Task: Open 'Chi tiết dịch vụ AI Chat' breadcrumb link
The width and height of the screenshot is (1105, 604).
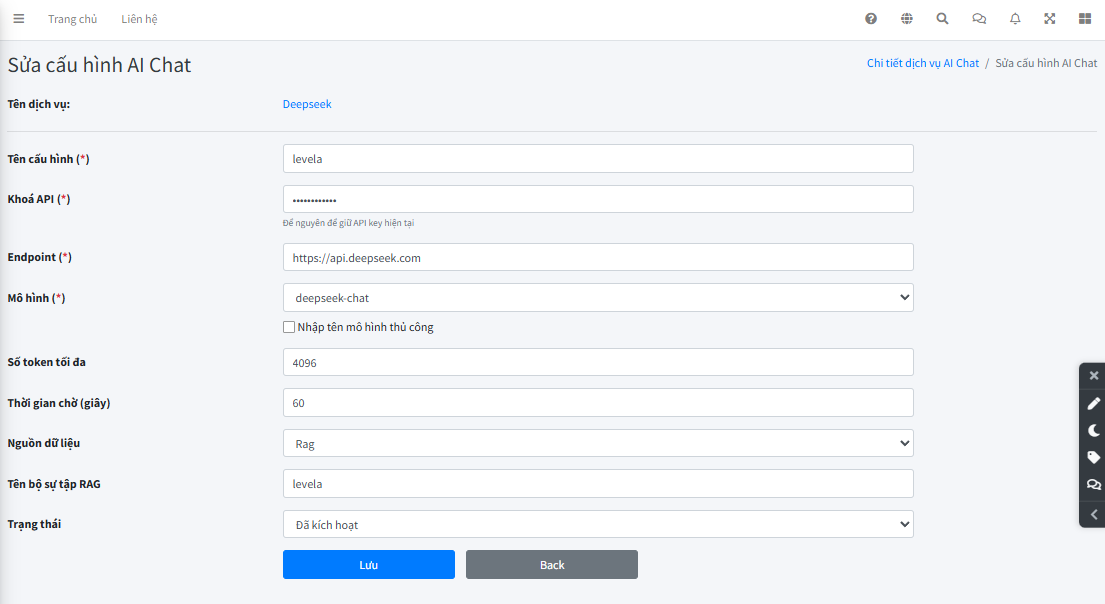Action: [922, 63]
